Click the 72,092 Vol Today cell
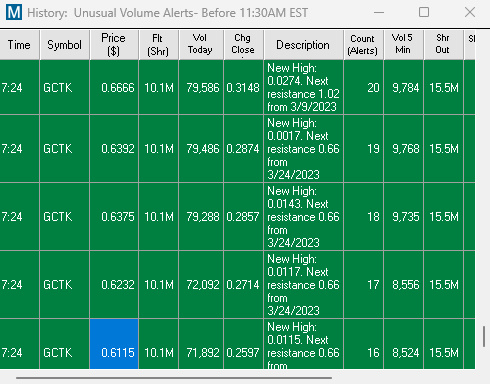The image size is (490, 384). point(201,285)
